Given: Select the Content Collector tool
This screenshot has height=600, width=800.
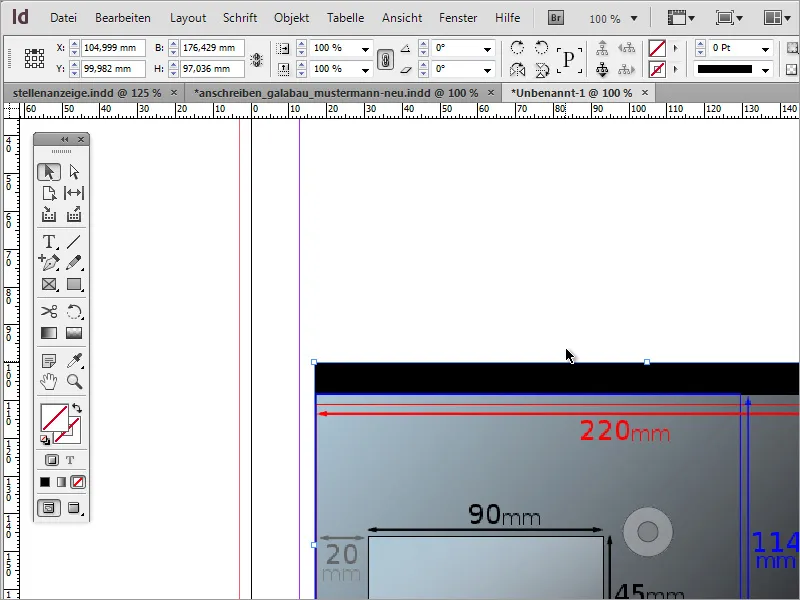Looking at the screenshot, I should click(x=49, y=214).
